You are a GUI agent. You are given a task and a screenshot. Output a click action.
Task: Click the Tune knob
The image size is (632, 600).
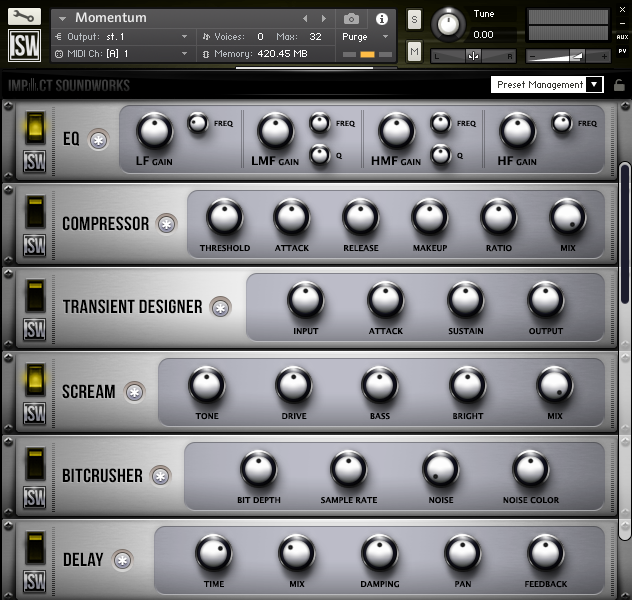pos(448,24)
